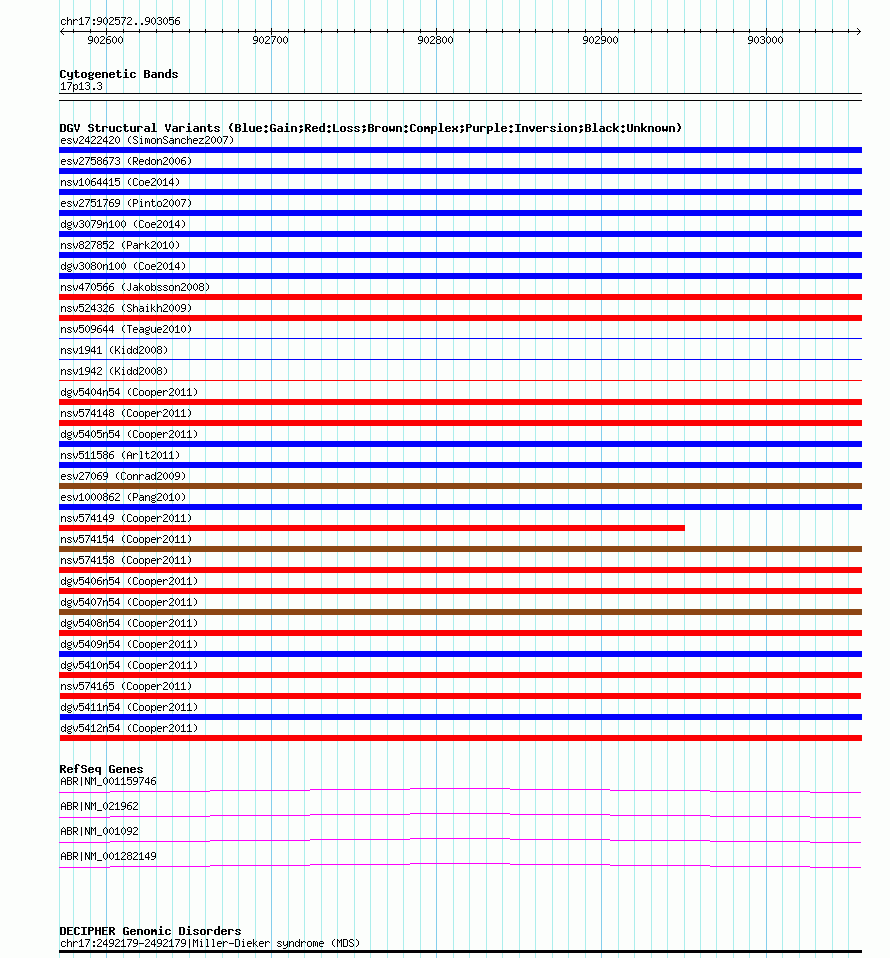This screenshot has height=958, width=890.
Task: Click the Cytogenetic Bands track heading
Action: (119, 74)
